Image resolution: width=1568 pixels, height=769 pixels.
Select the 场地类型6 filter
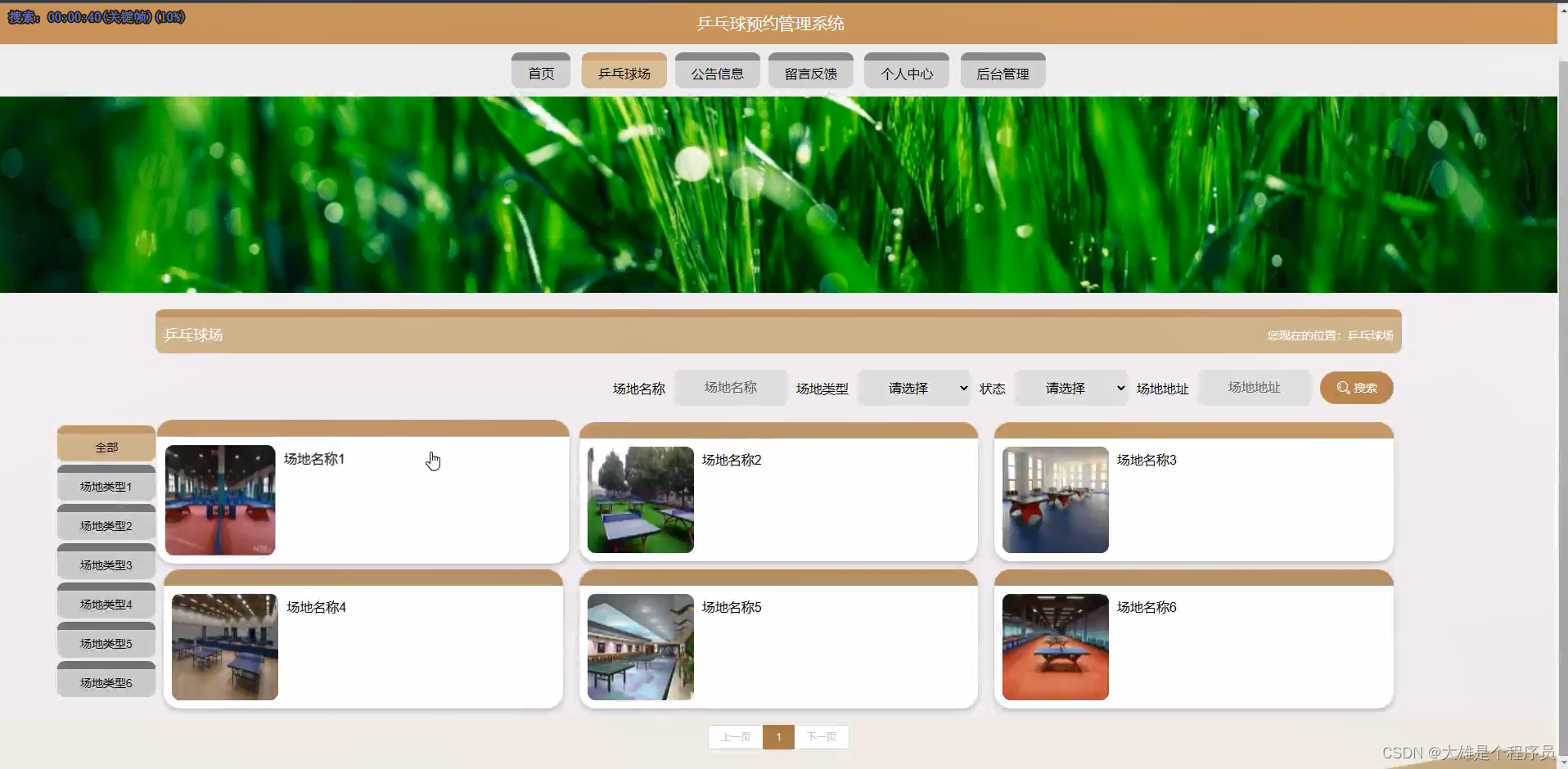pos(106,681)
